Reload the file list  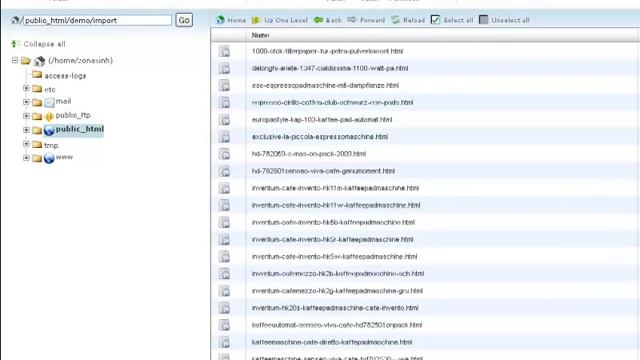point(408,20)
